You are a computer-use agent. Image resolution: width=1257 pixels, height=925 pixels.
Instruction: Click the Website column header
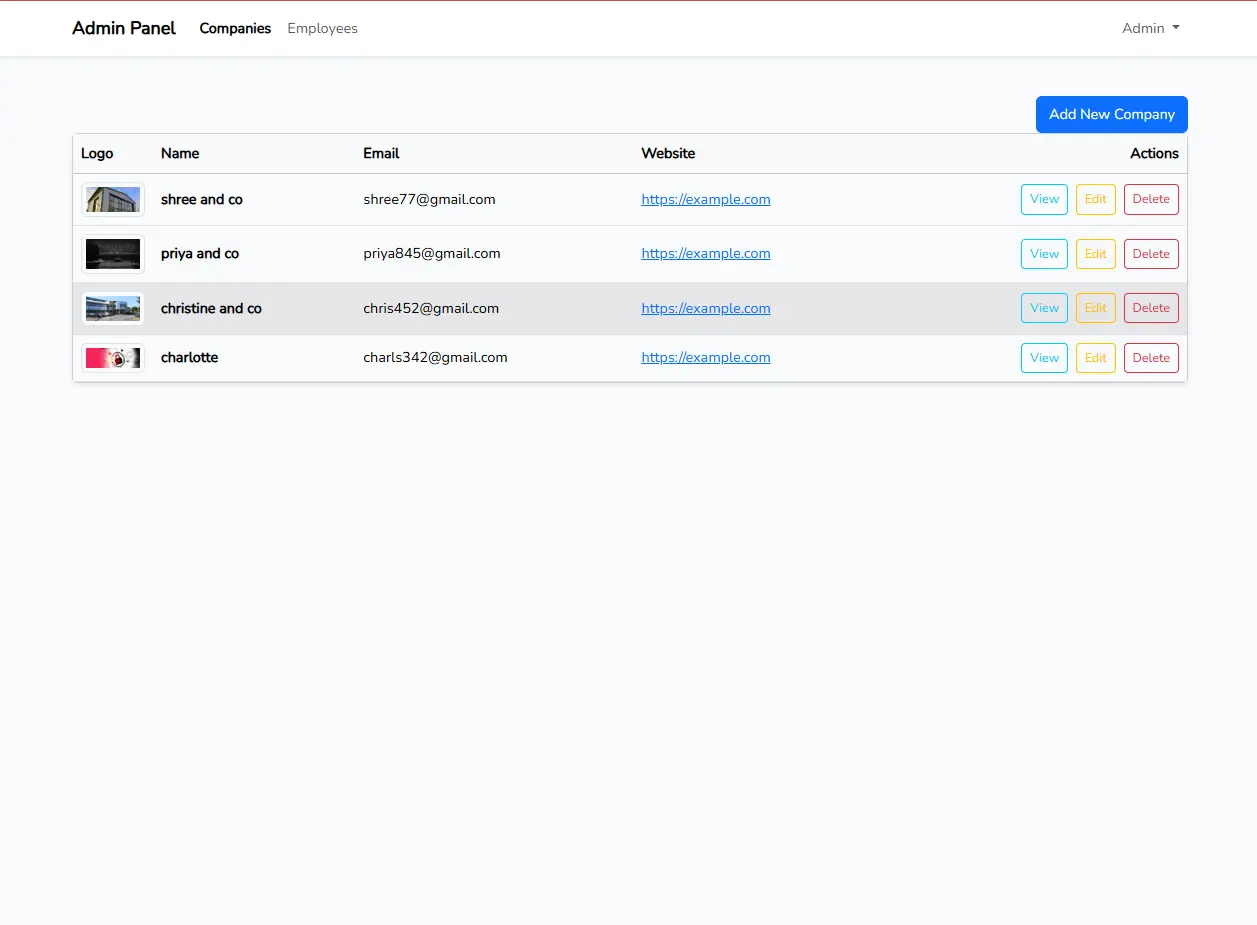pos(668,153)
